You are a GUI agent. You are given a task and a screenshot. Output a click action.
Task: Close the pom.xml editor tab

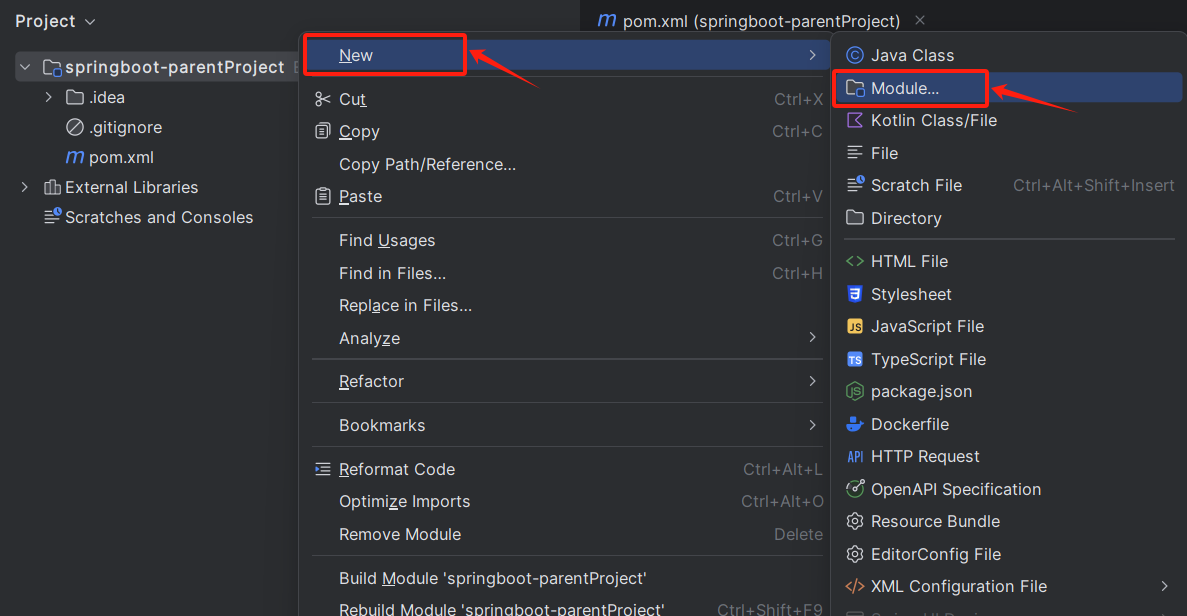click(920, 21)
